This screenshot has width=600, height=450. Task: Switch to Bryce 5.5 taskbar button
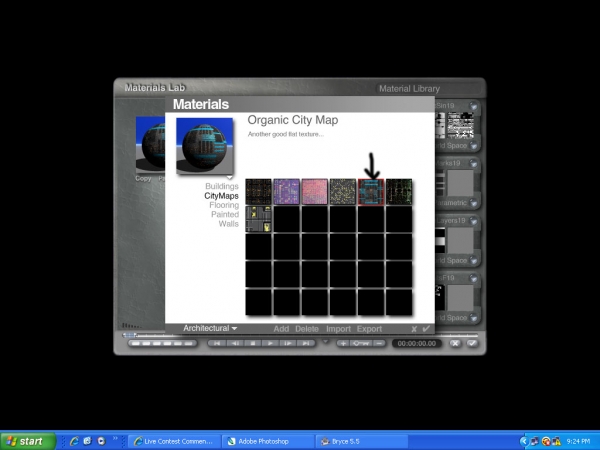(x=362, y=442)
